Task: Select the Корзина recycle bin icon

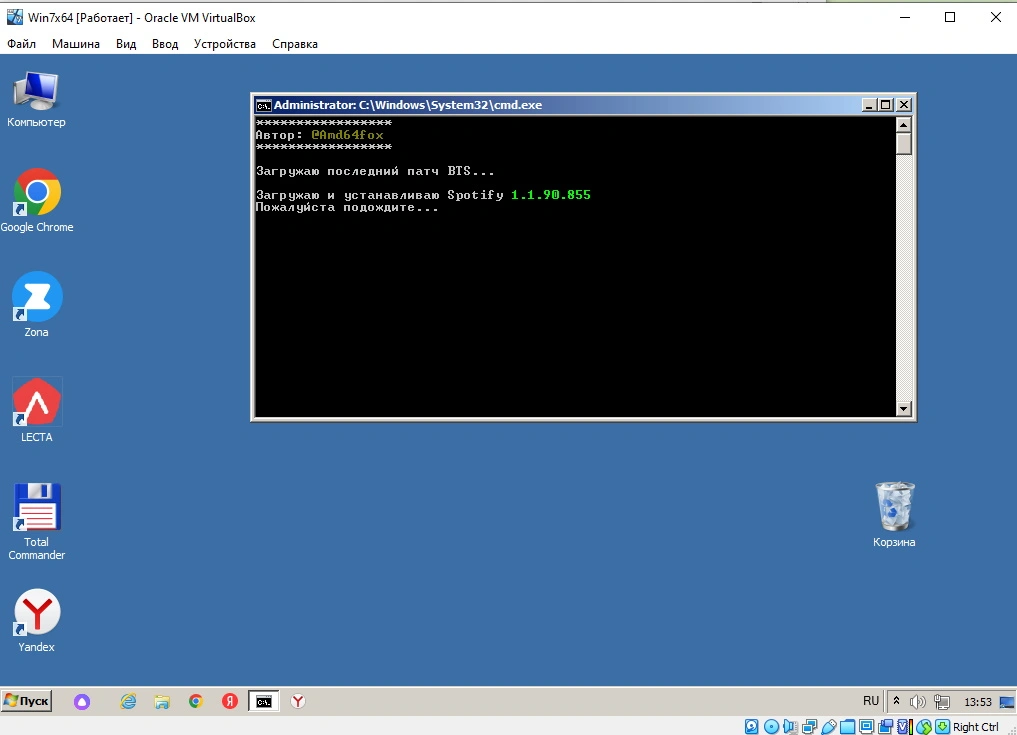Action: coord(894,514)
